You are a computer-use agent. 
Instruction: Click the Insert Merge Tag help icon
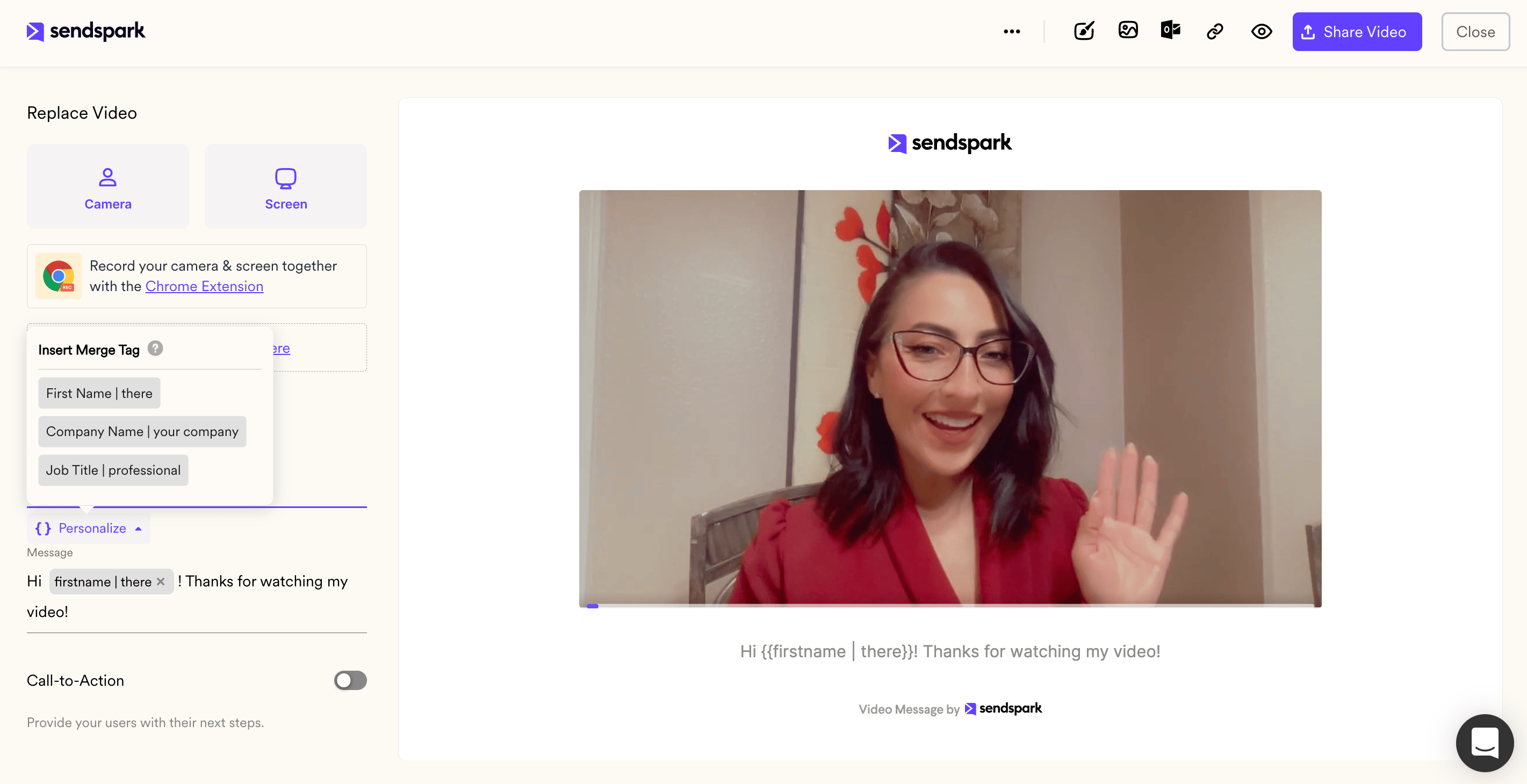155,349
